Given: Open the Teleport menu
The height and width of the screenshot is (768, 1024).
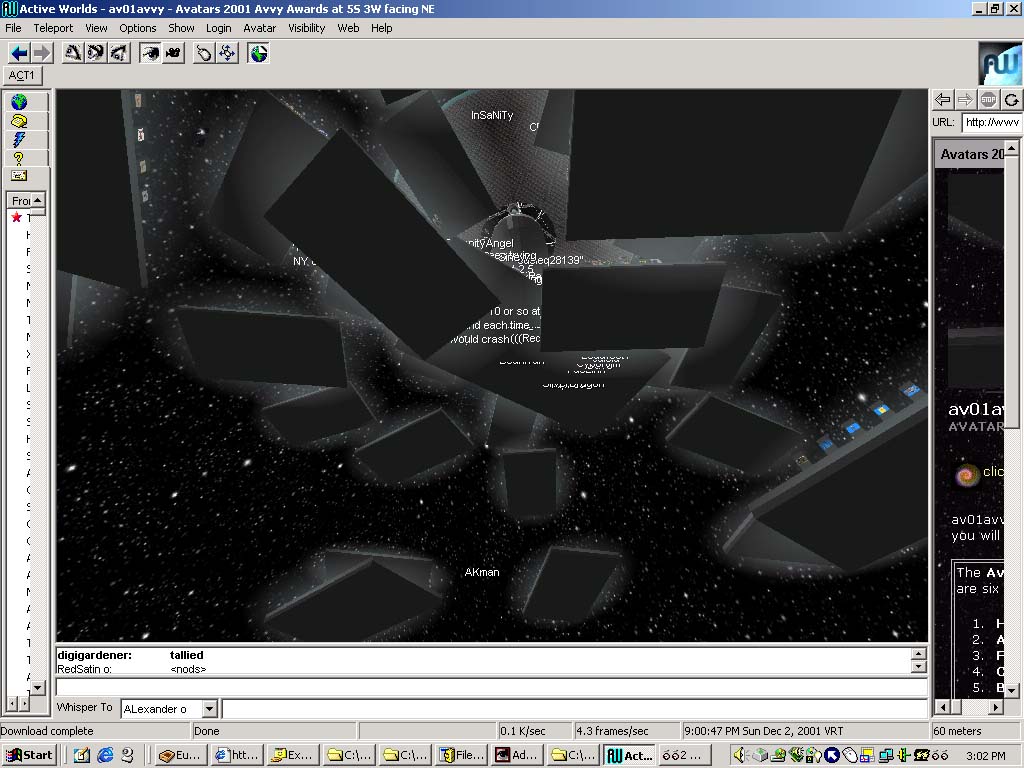Looking at the screenshot, I should [x=53, y=28].
